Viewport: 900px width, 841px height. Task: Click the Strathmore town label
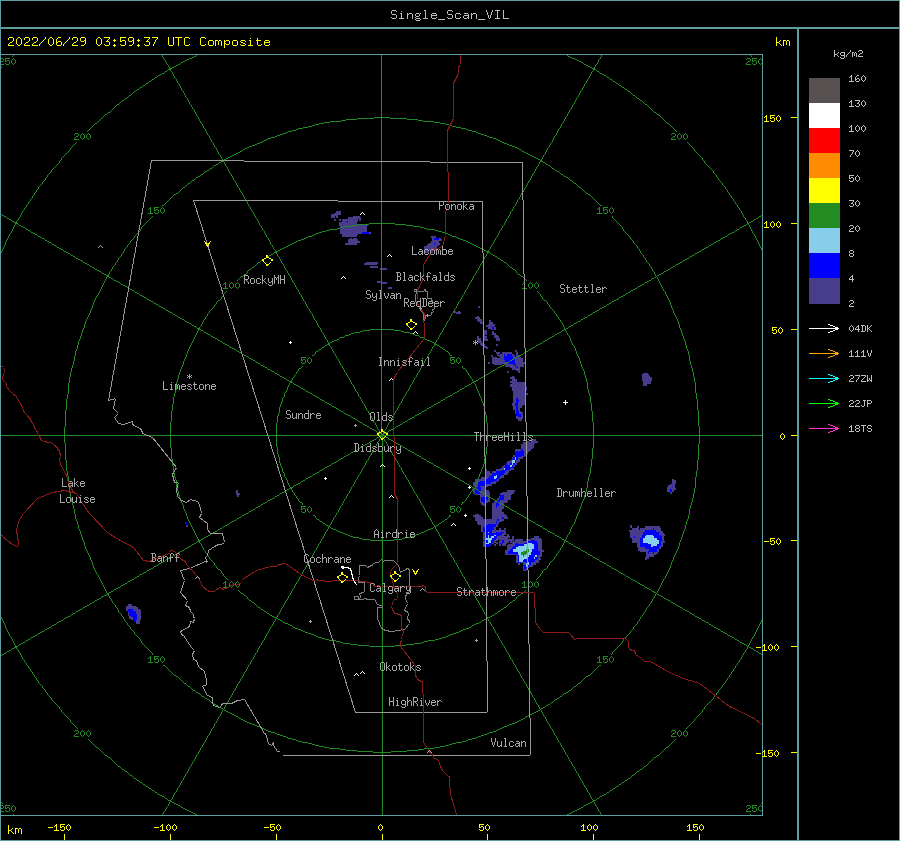point(486,592)
